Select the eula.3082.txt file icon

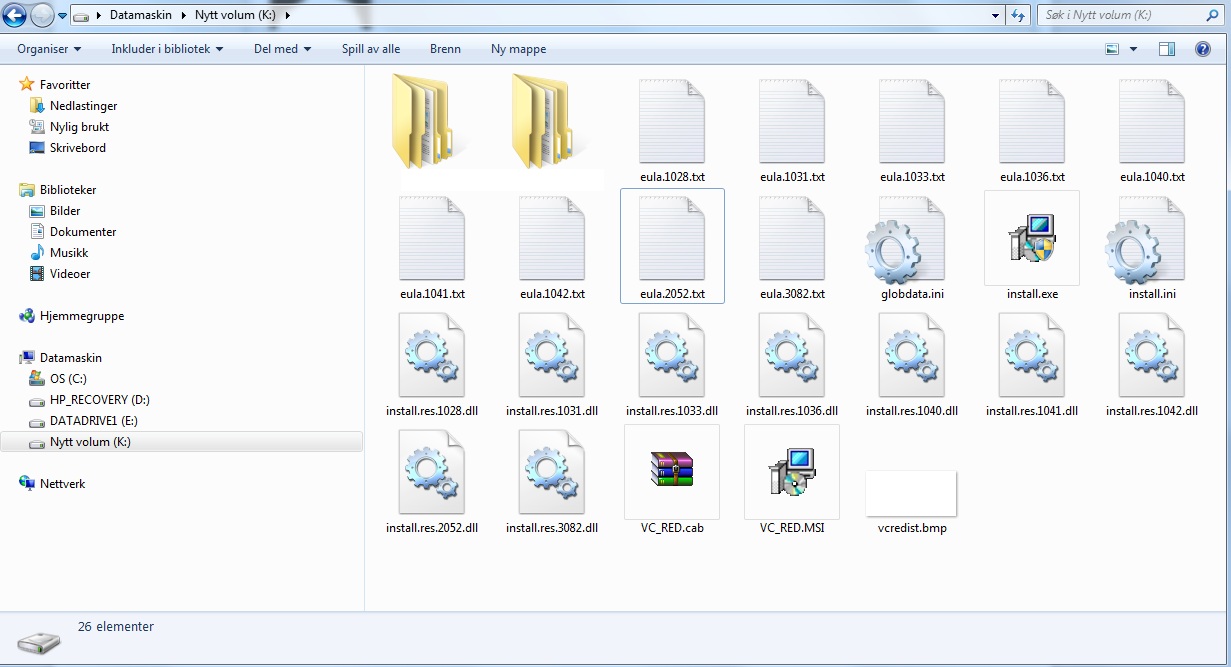[x=792, y=238]
